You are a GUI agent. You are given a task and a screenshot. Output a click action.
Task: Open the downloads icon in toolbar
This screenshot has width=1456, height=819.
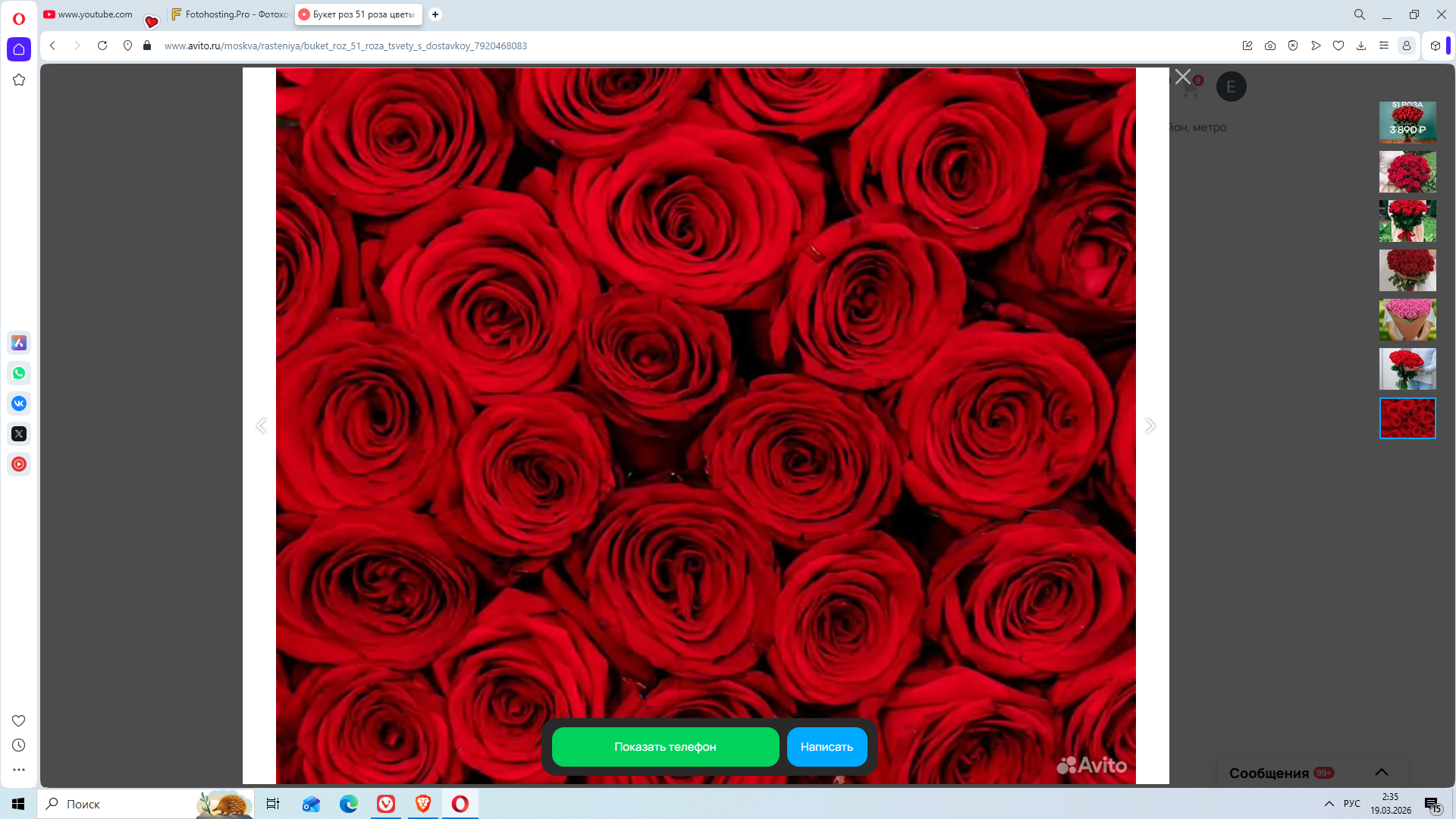(1361, 45)
